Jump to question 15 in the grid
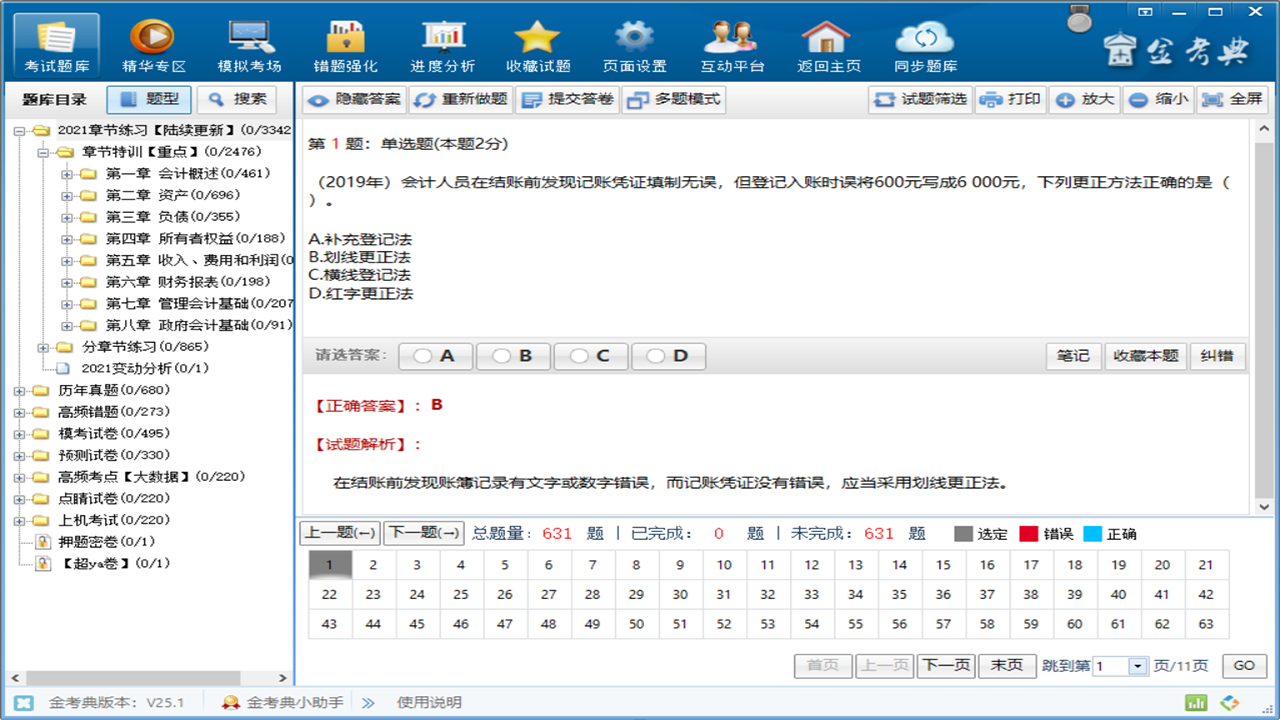Screen dimensions: 1280x720 click(x=942, y=565)
